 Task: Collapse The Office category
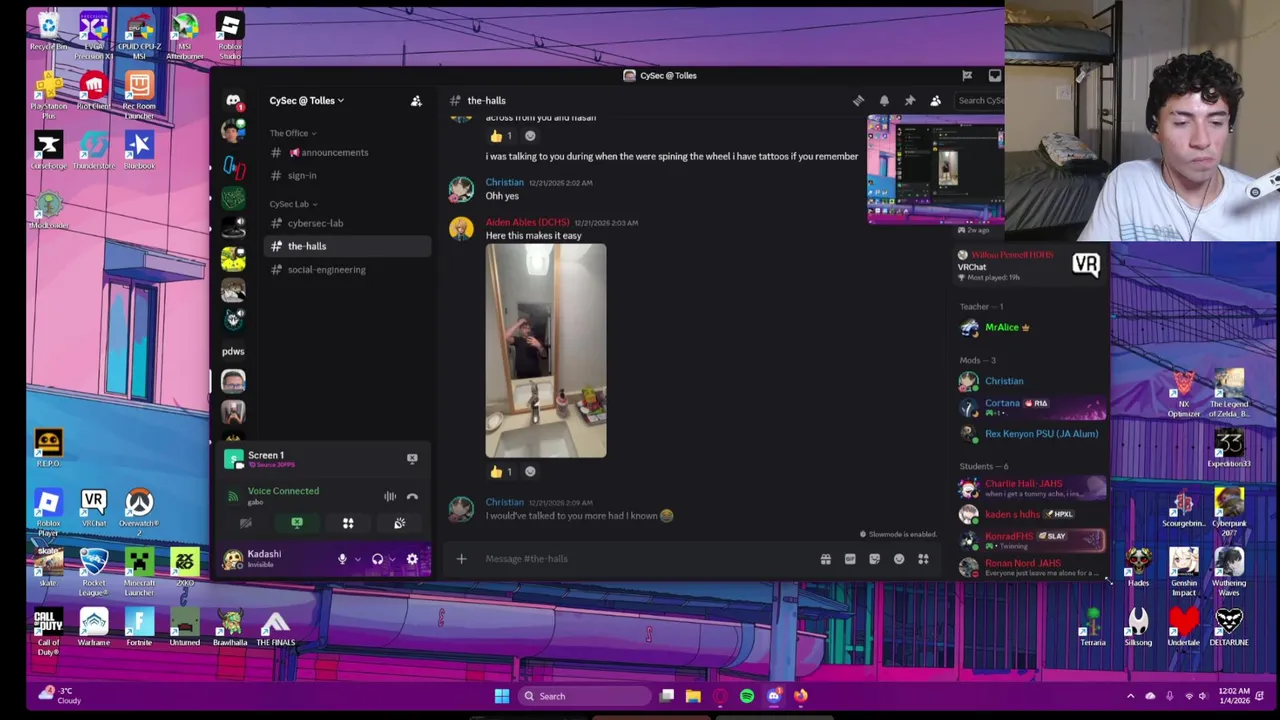[x=292, y=133]
